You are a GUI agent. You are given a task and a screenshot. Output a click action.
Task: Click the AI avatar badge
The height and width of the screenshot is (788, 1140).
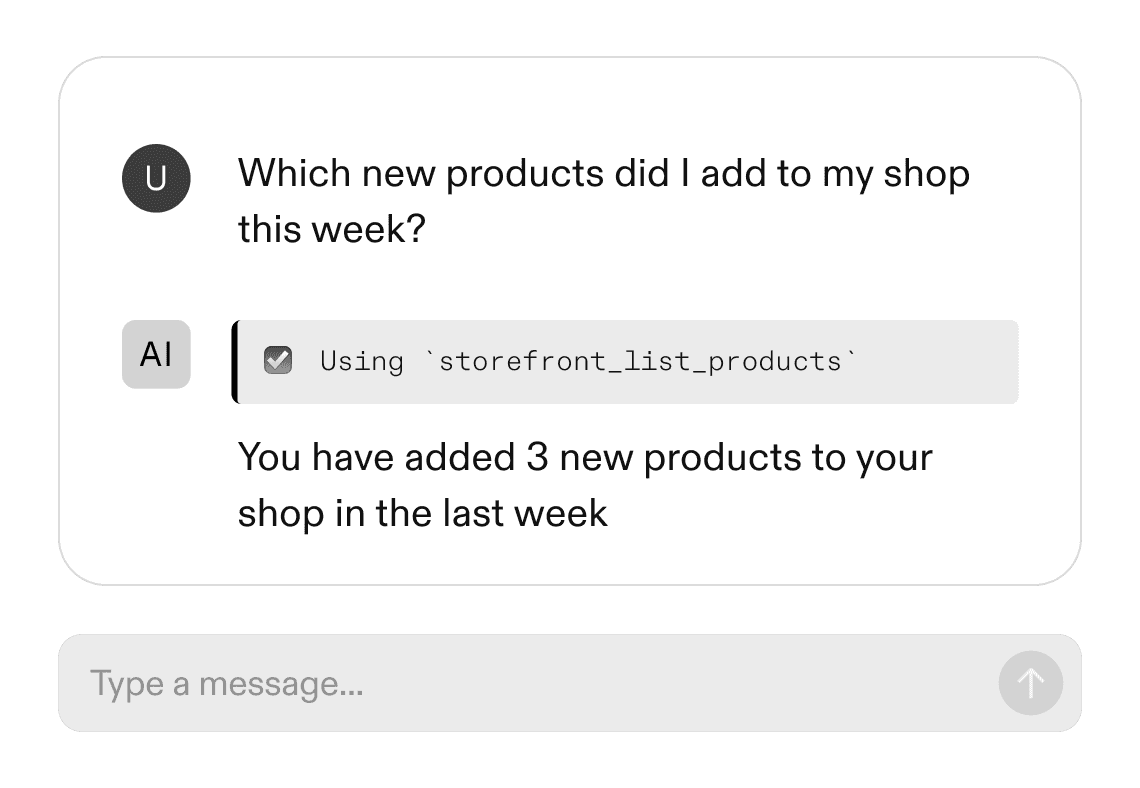(156, 354)
